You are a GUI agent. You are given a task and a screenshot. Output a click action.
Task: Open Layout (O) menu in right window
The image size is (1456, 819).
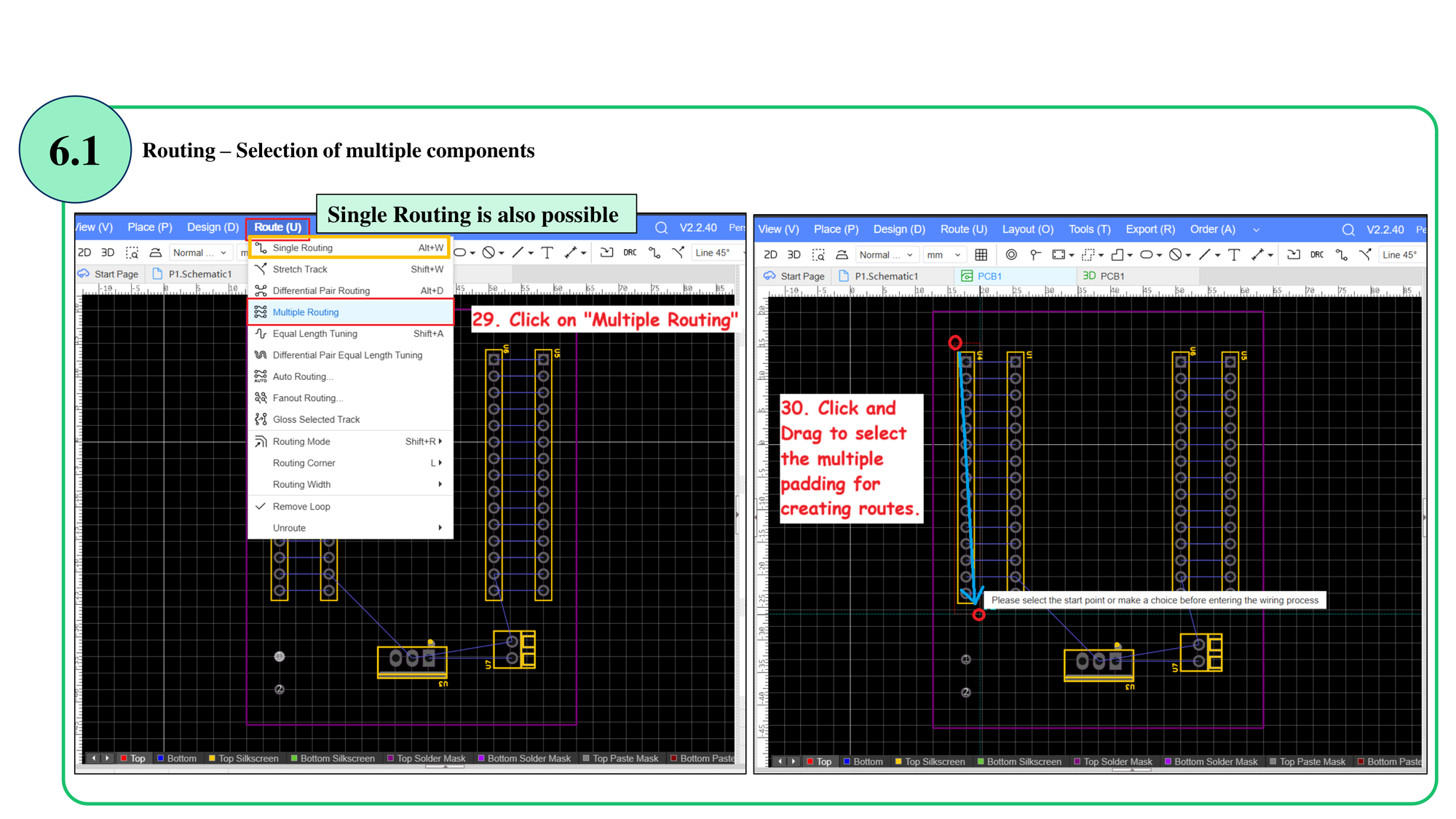pos(1027,229)
